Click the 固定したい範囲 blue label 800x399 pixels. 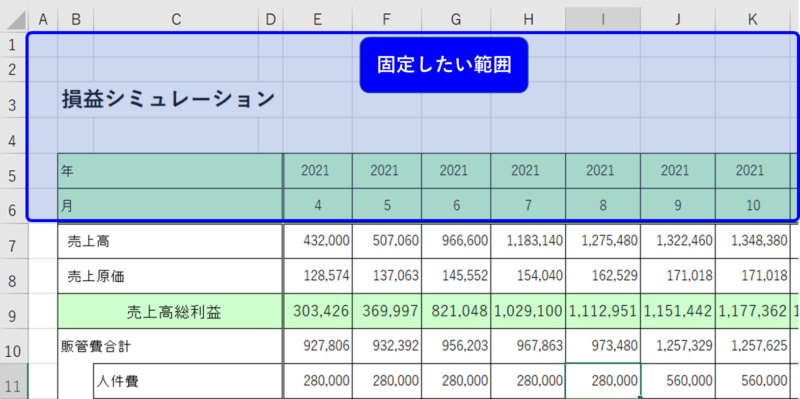pos(444,65)
